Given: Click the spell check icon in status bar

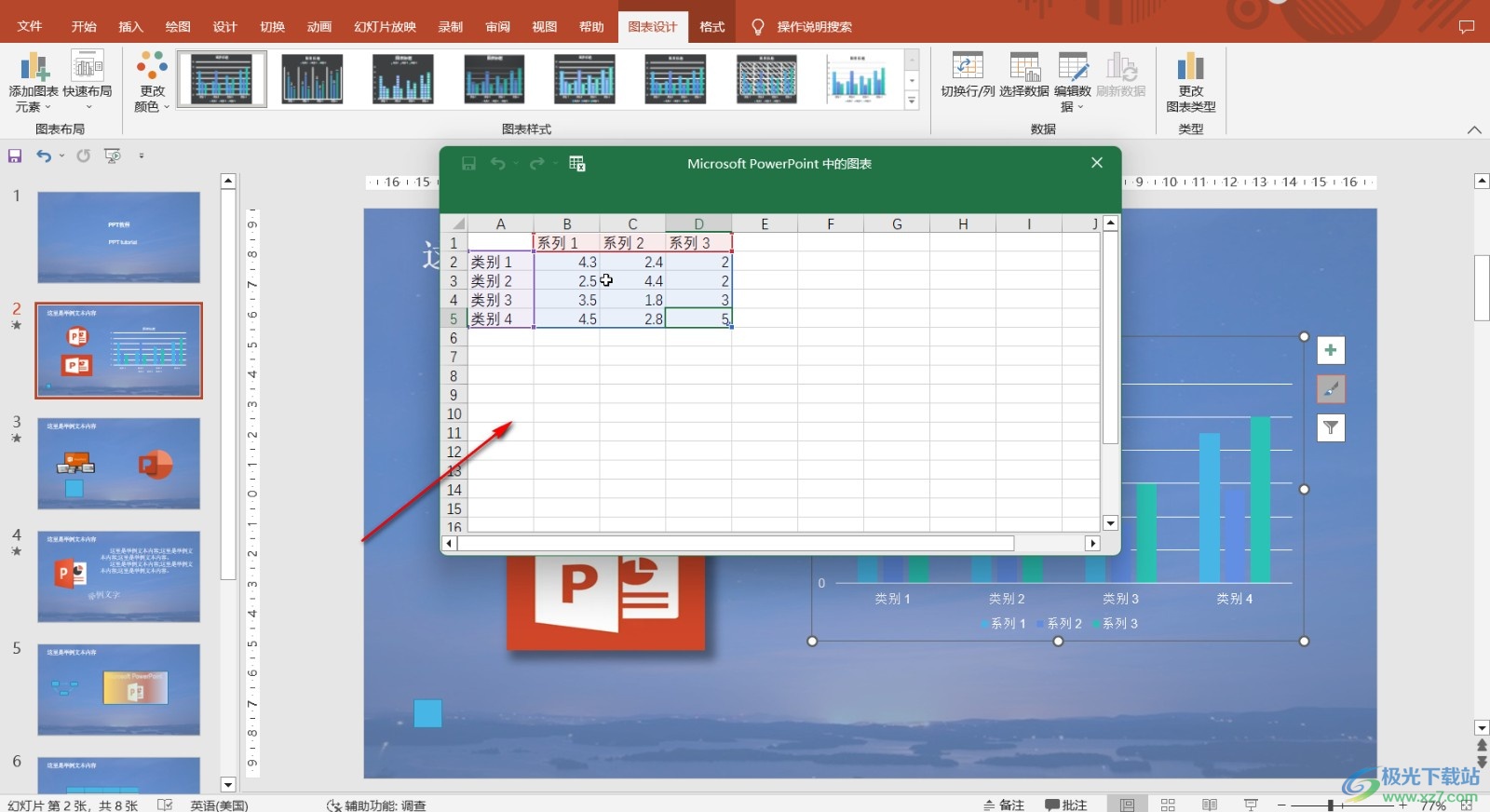Looking at the screenshot, I should (x=165, y=805).
